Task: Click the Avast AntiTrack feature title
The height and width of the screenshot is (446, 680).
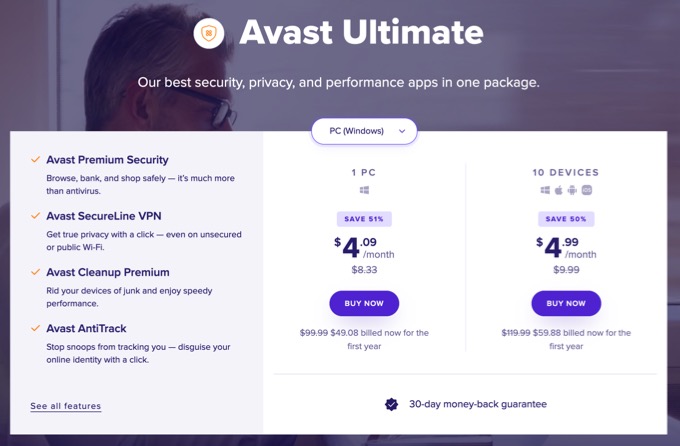Action: (x=86, y=328)
